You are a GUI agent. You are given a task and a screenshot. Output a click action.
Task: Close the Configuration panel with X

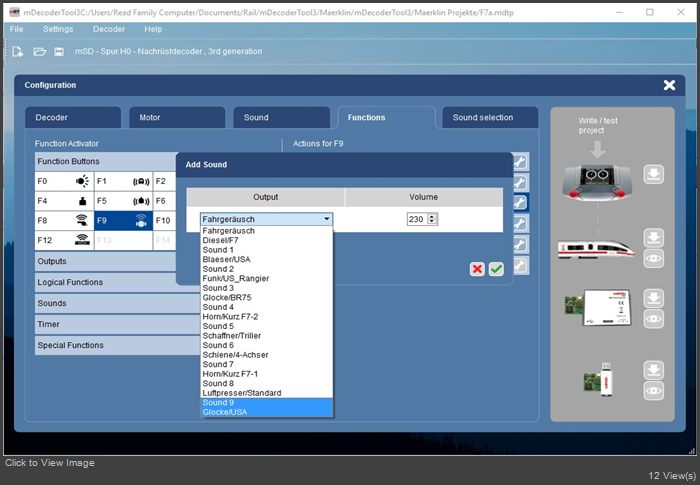[669, 85]
